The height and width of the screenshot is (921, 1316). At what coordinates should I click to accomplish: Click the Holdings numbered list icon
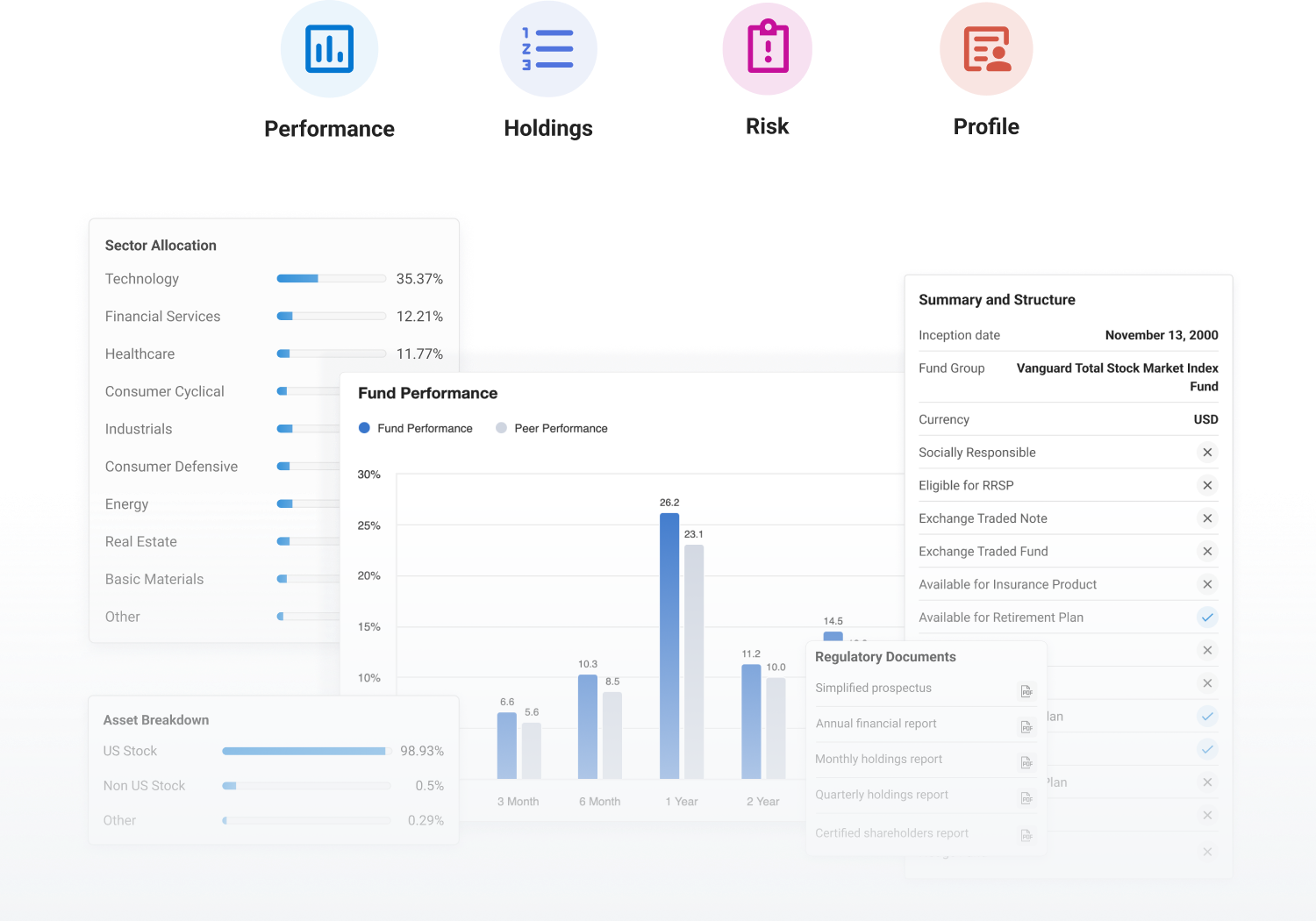[548, 49]
